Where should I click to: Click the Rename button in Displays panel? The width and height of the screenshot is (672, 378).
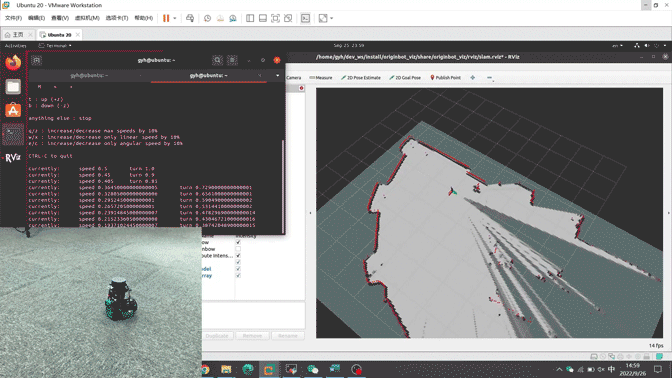pos(288,336)
